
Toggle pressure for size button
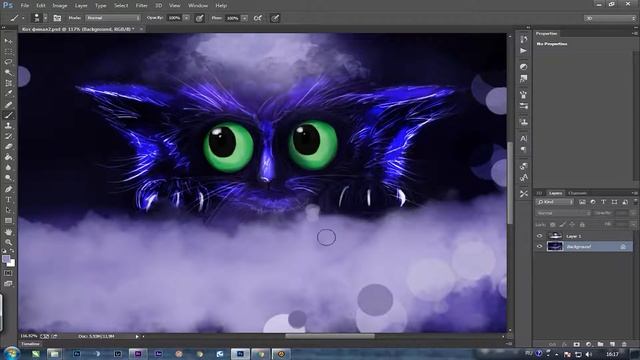click(275, 18)
